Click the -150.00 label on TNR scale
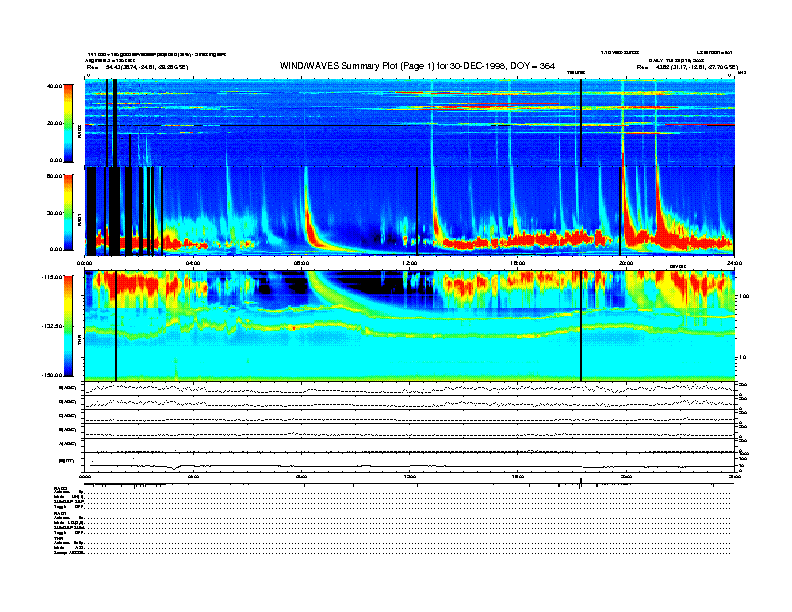 53,375
